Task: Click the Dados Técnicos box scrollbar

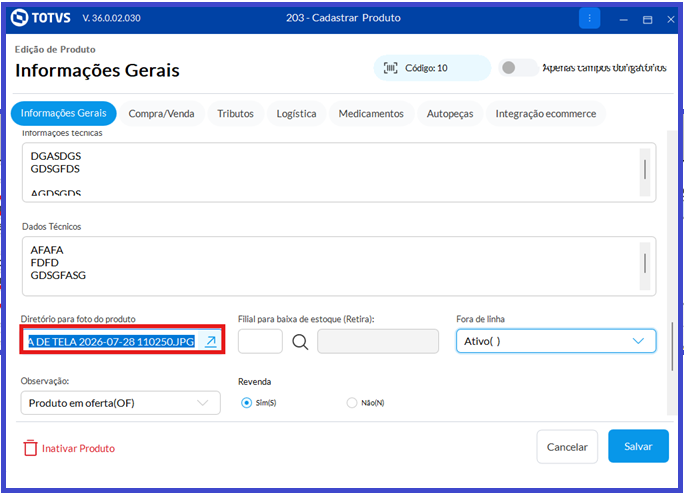Action: (x=645, y=266)
